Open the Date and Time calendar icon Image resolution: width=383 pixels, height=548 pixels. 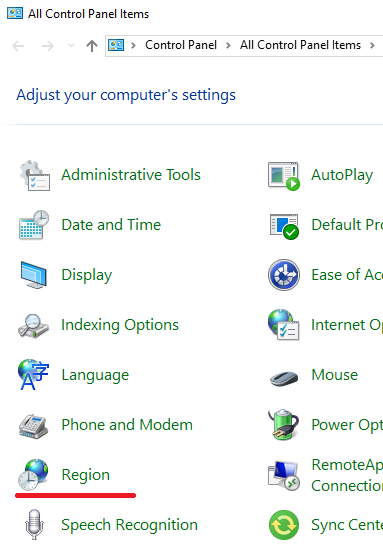(x=34, y=225)
